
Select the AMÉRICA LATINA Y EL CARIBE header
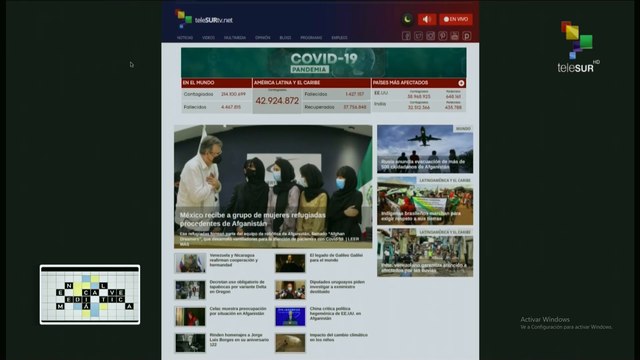311,83
